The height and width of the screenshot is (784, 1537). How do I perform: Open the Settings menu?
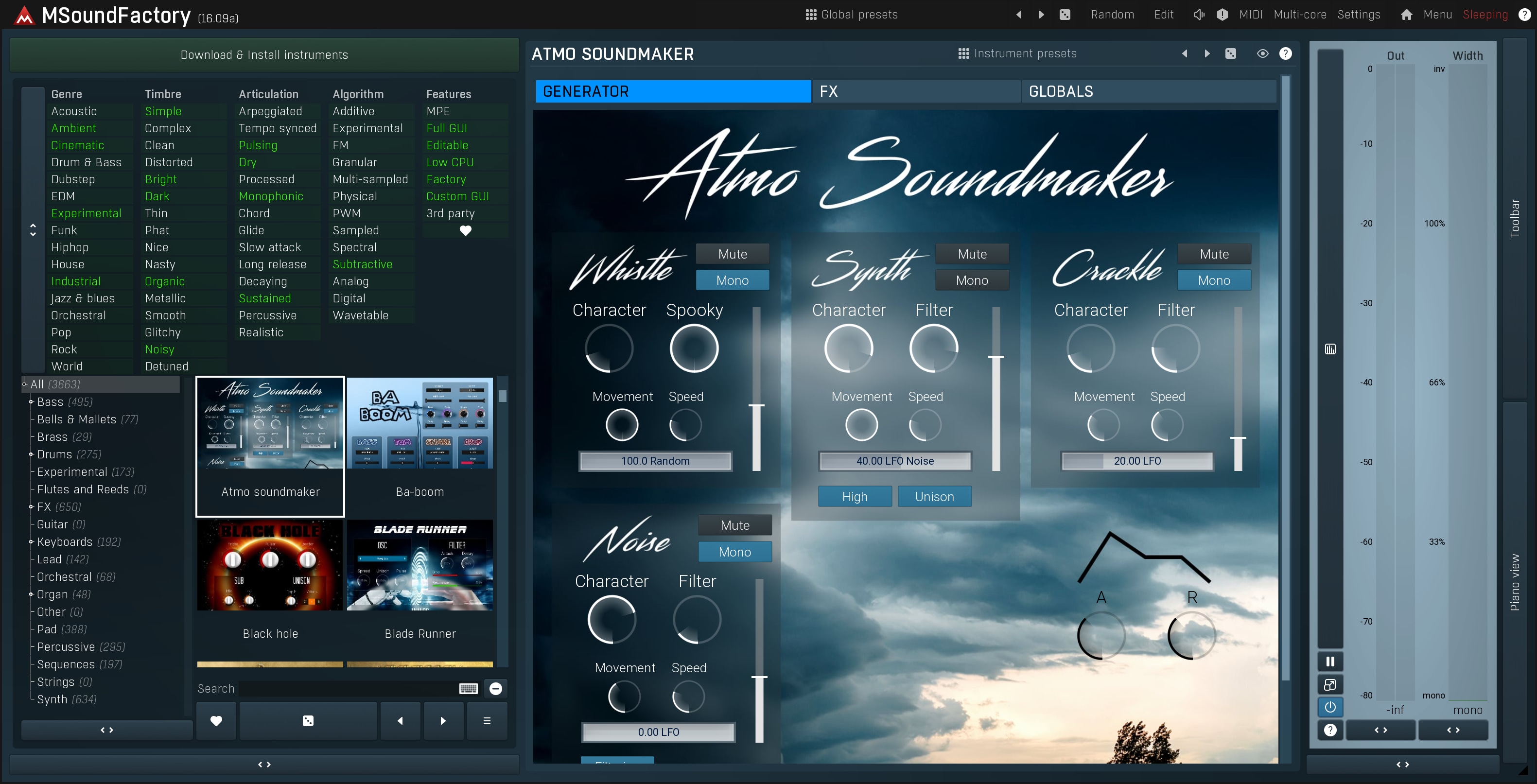click(1359, 14)
